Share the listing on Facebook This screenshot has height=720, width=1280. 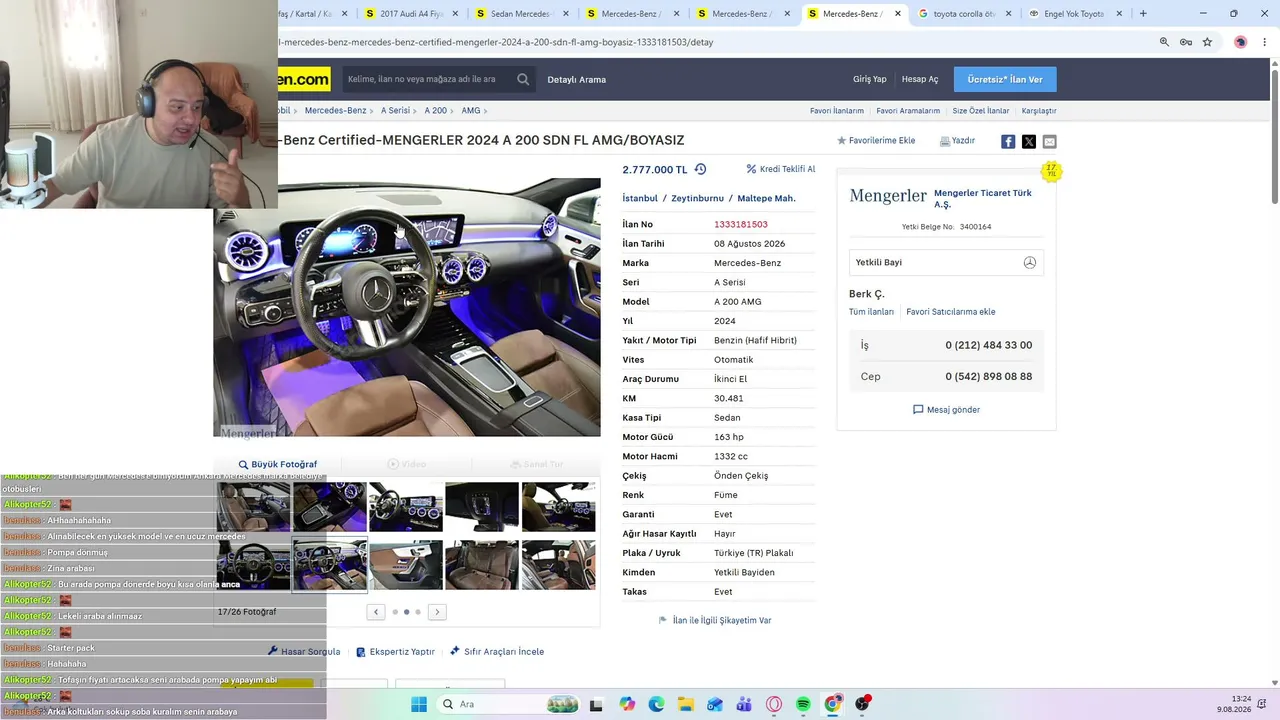coord(1008,141)
